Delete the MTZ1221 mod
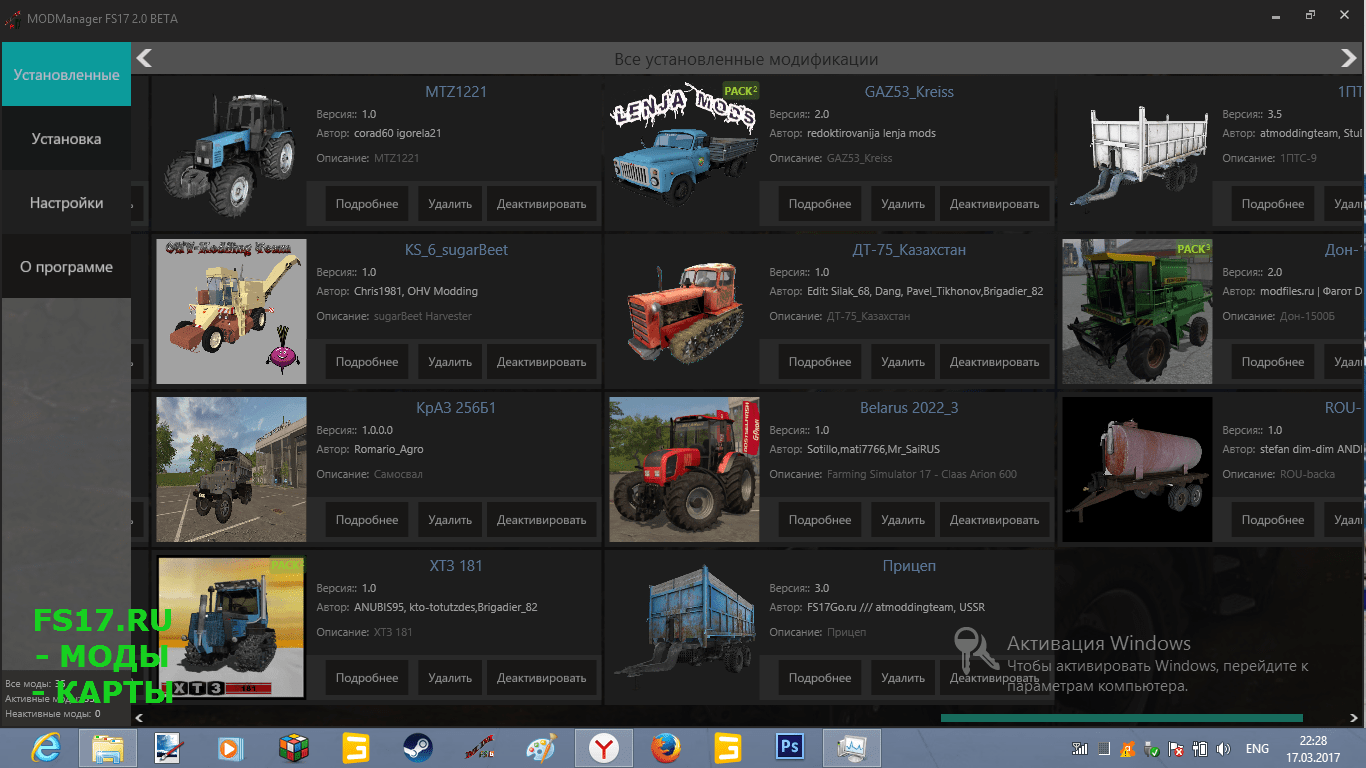Screen dimensions: 1366x768 pos(450,204)
